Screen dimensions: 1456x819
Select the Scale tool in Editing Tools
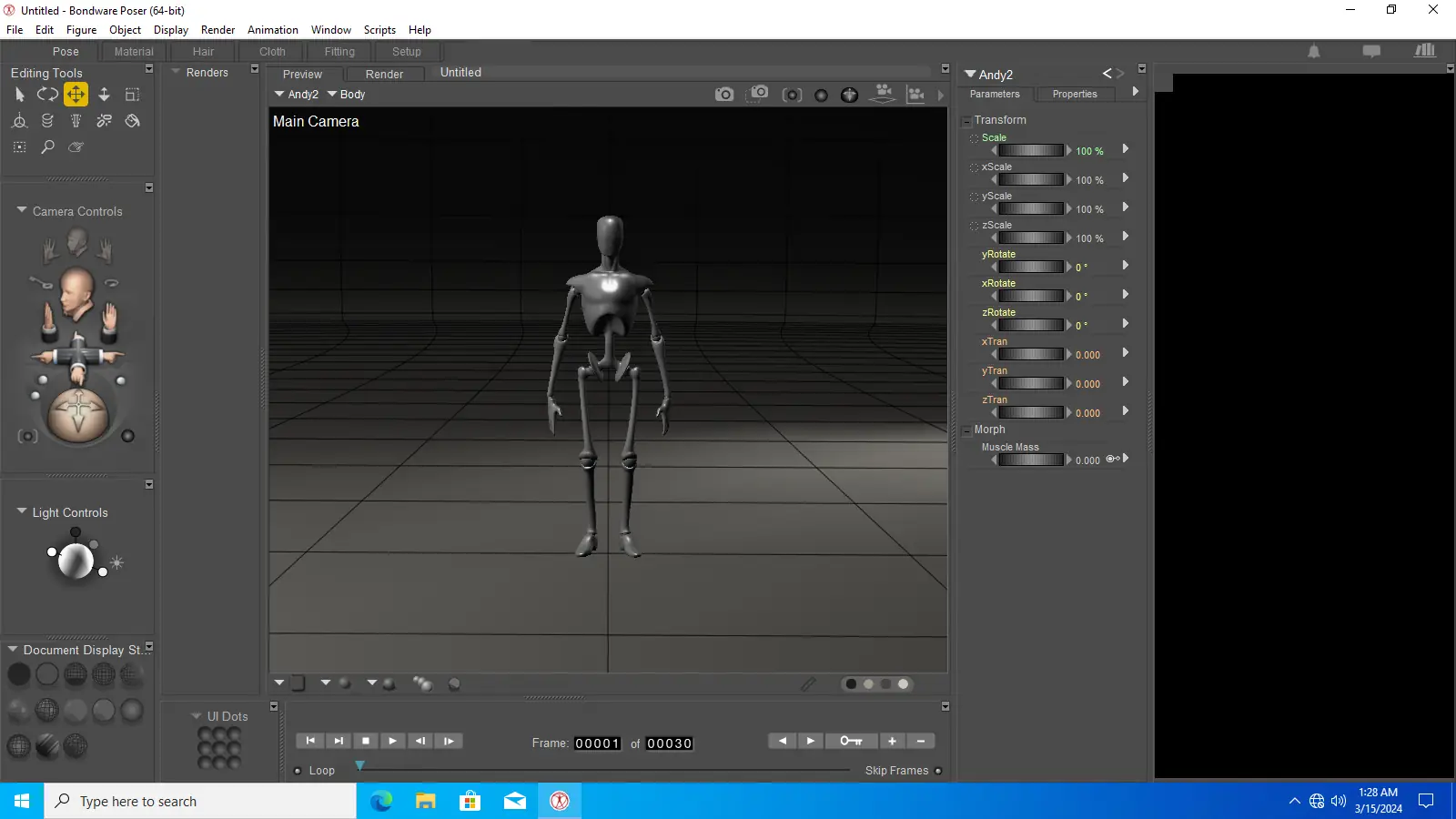(132, 94)
